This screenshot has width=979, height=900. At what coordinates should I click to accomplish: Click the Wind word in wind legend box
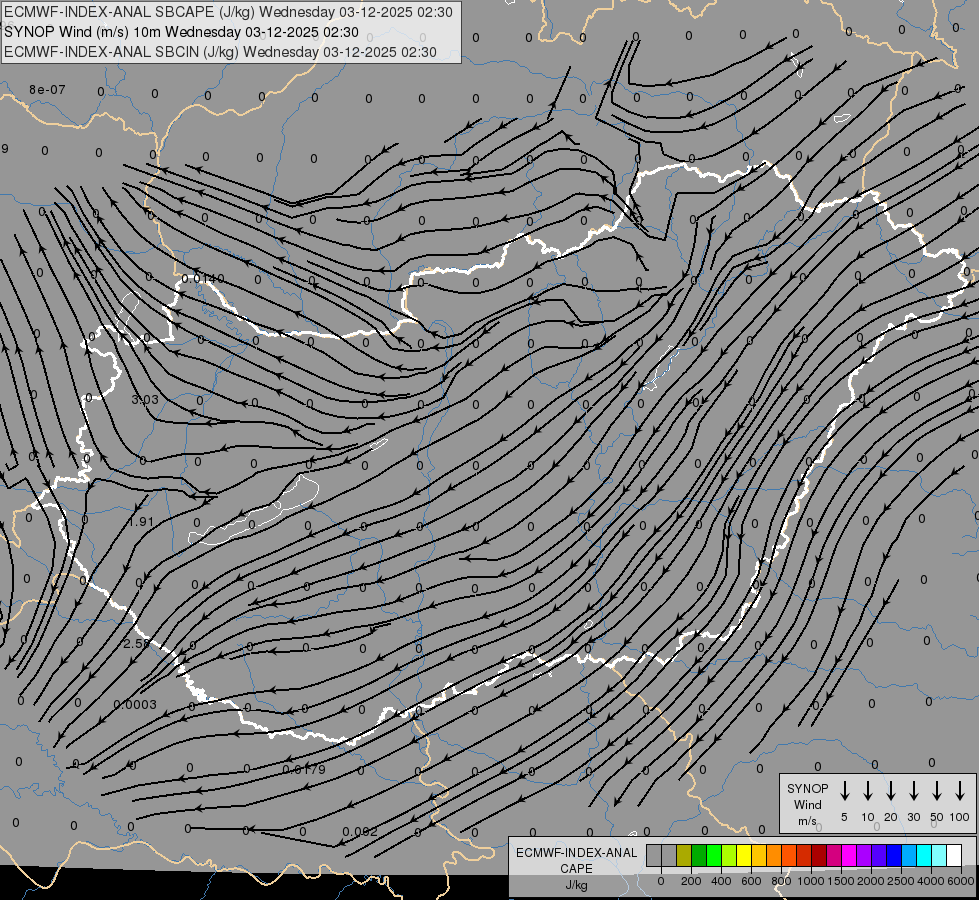point(807,805)
